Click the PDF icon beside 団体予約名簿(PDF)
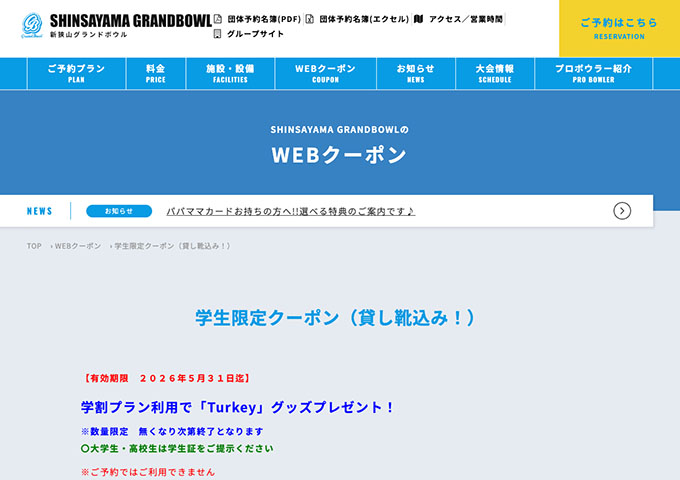 (218, 19)
